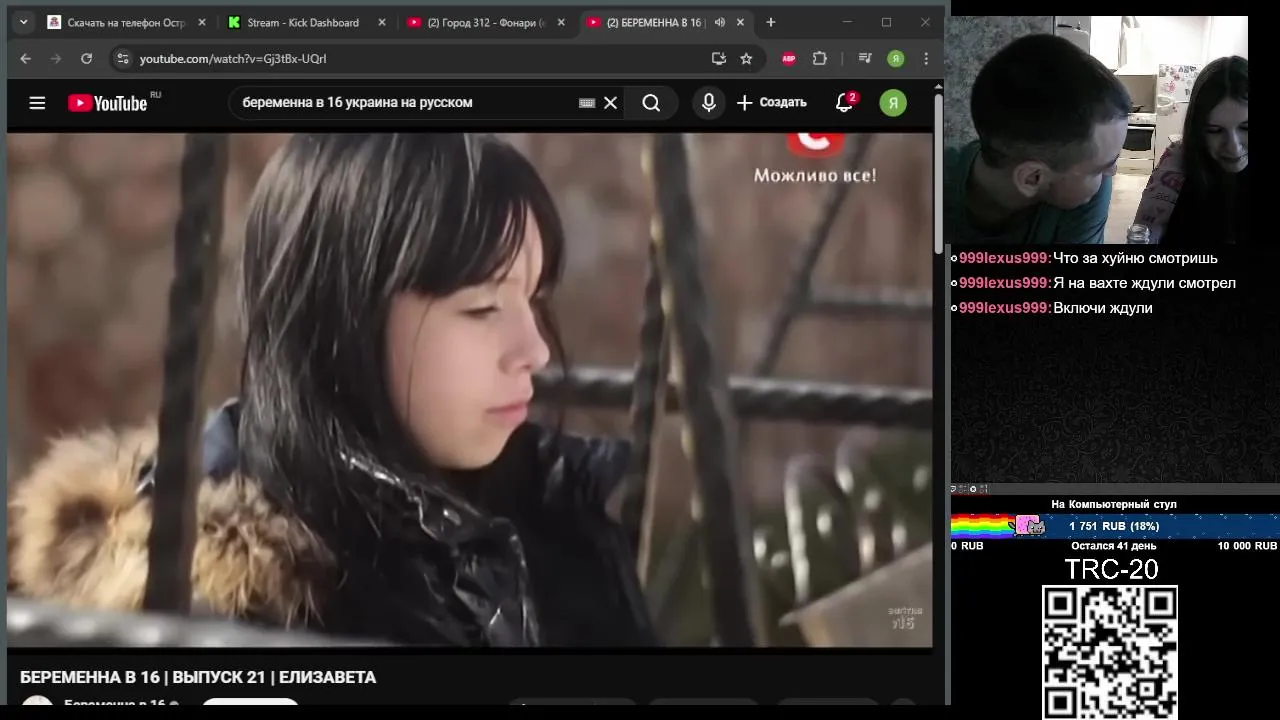Install app icon in address bar
The height and width of the screenshot is (720, 1280).
718,59
